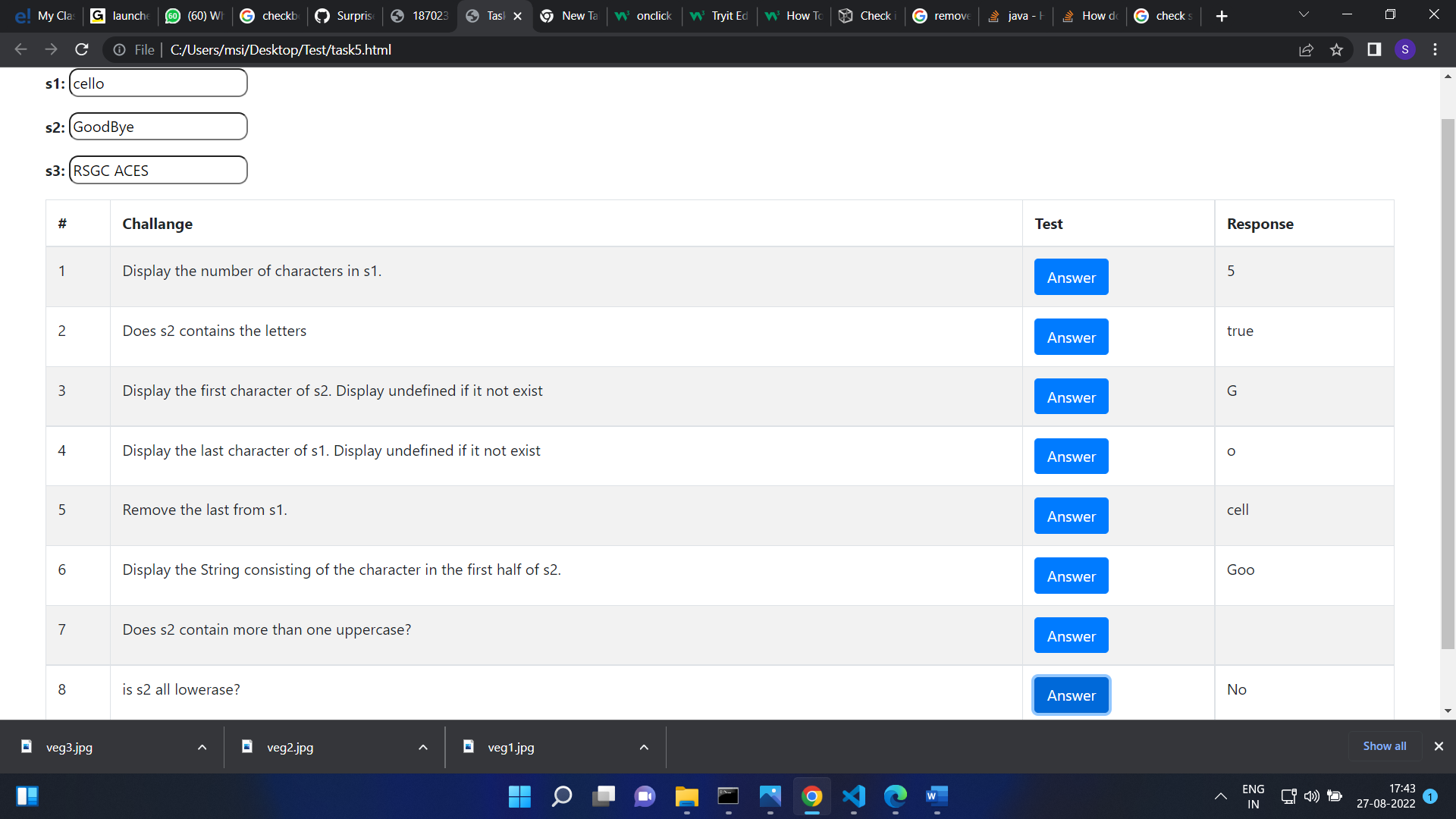Open the volume icon in system tray

pyautogui.click(x=1311, y=796)
